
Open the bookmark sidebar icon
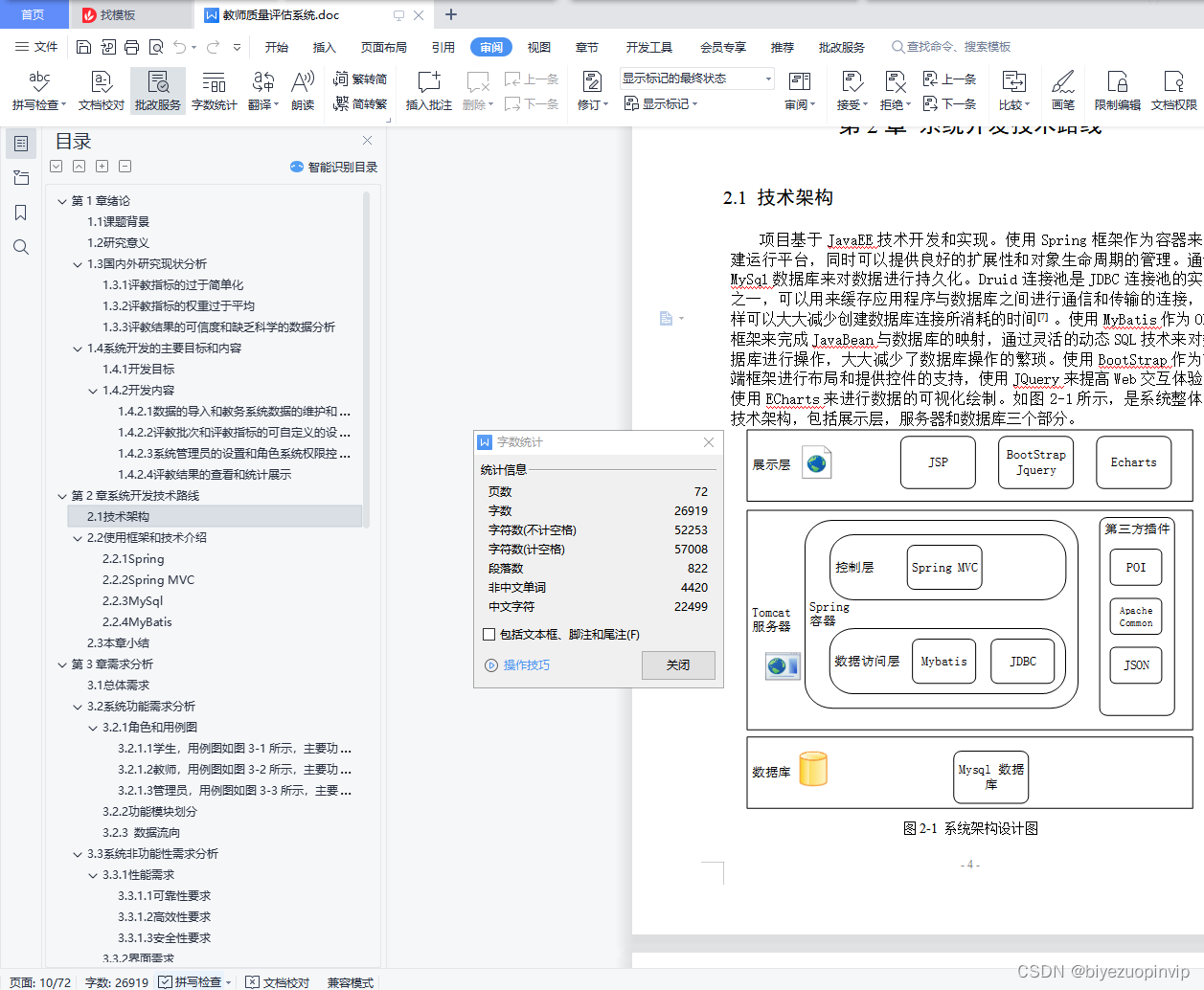pos(21,213)
